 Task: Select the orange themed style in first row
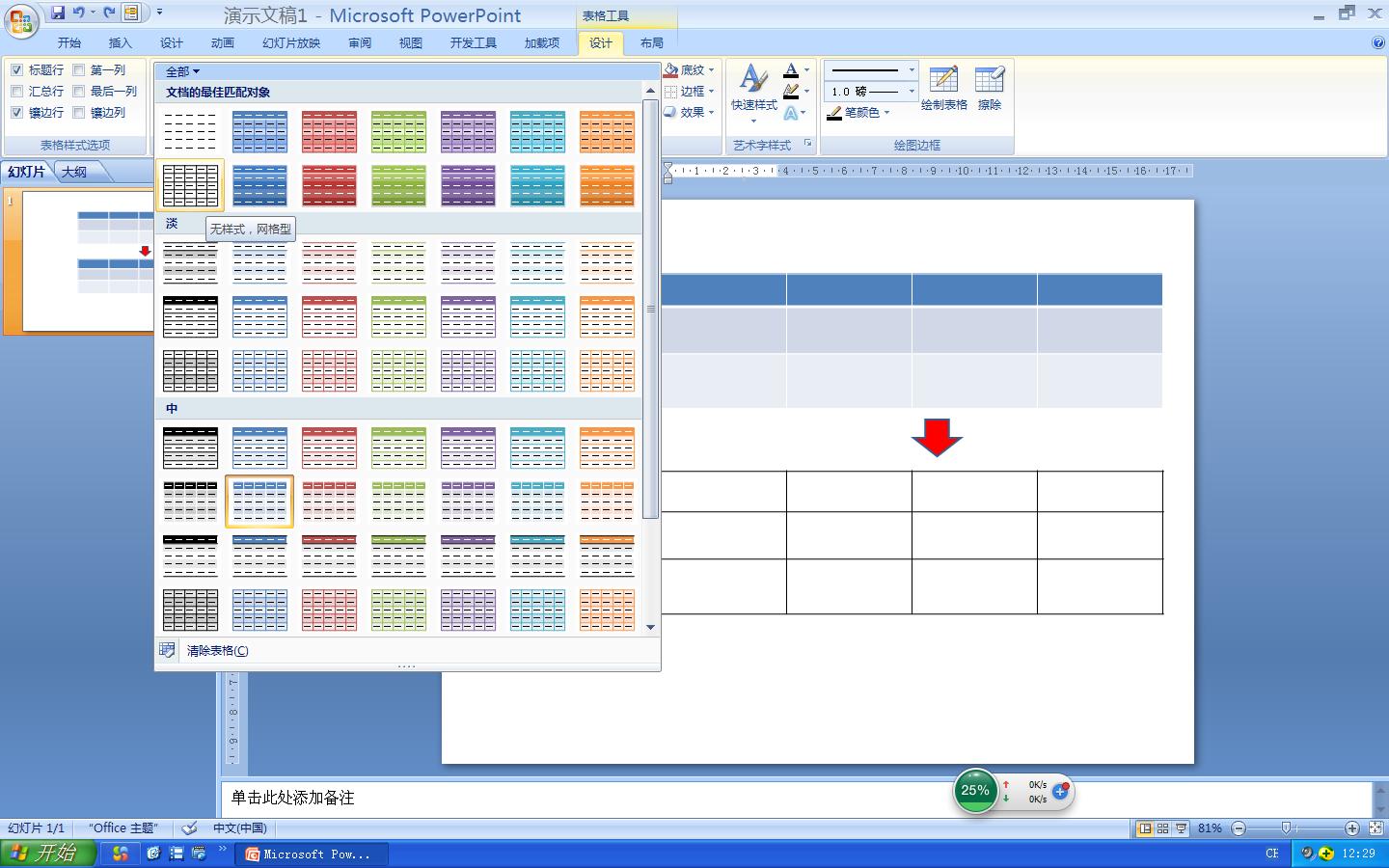point(607,131)
